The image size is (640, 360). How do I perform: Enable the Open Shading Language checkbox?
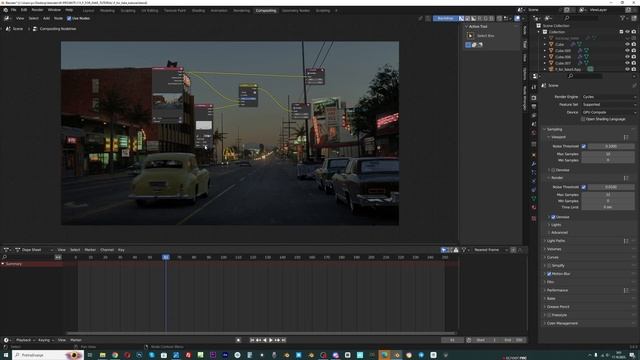pos(583,119)
